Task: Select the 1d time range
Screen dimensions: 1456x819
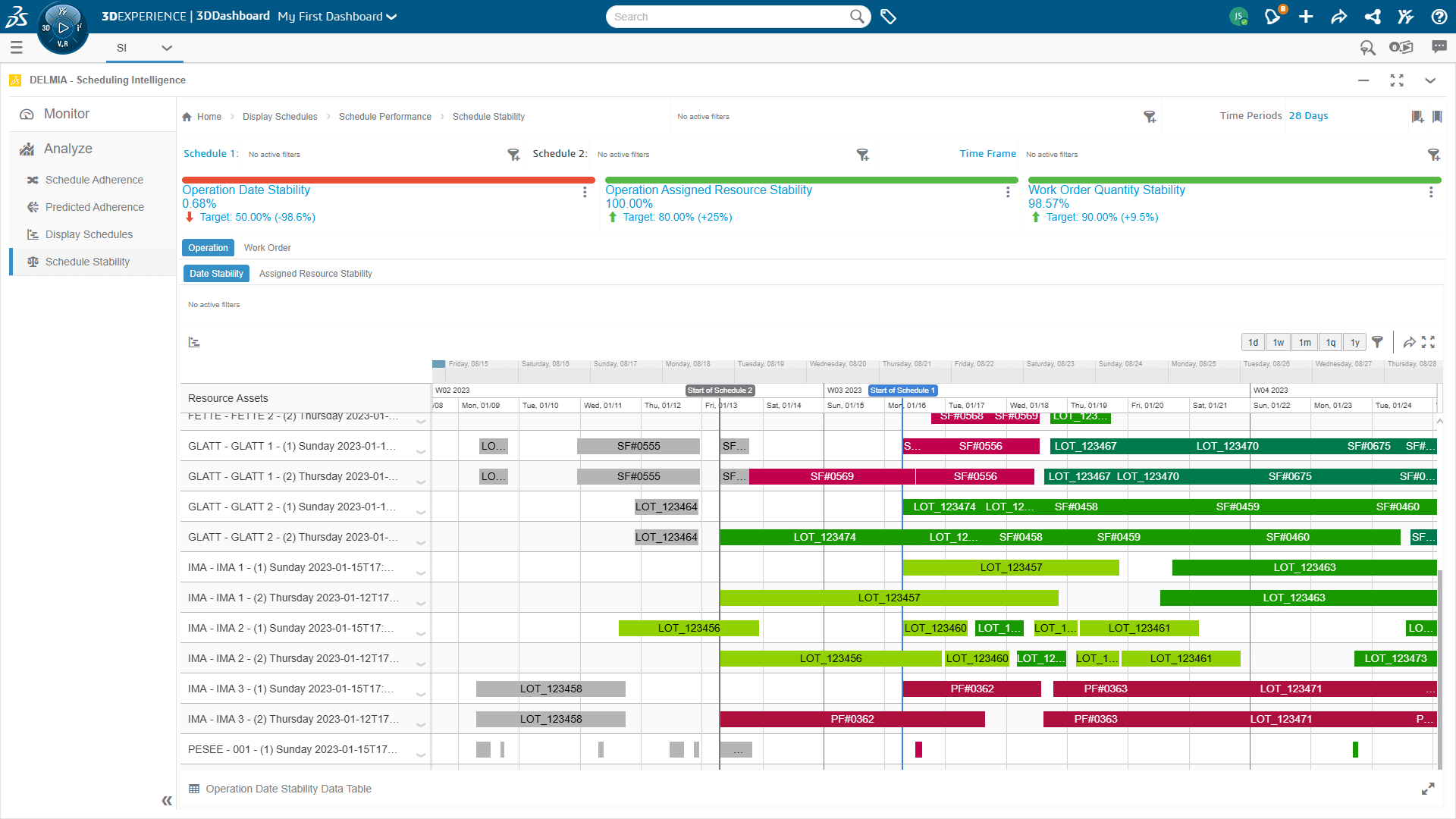Action: coord(1253,342)
